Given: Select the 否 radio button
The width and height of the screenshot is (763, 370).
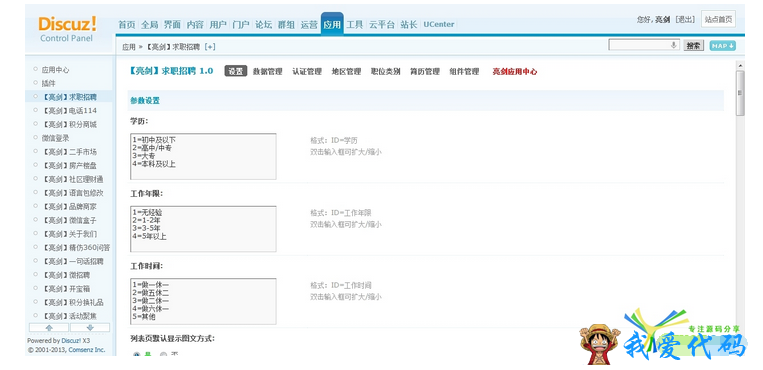Looking at the screenshot, I should [164, 355].
